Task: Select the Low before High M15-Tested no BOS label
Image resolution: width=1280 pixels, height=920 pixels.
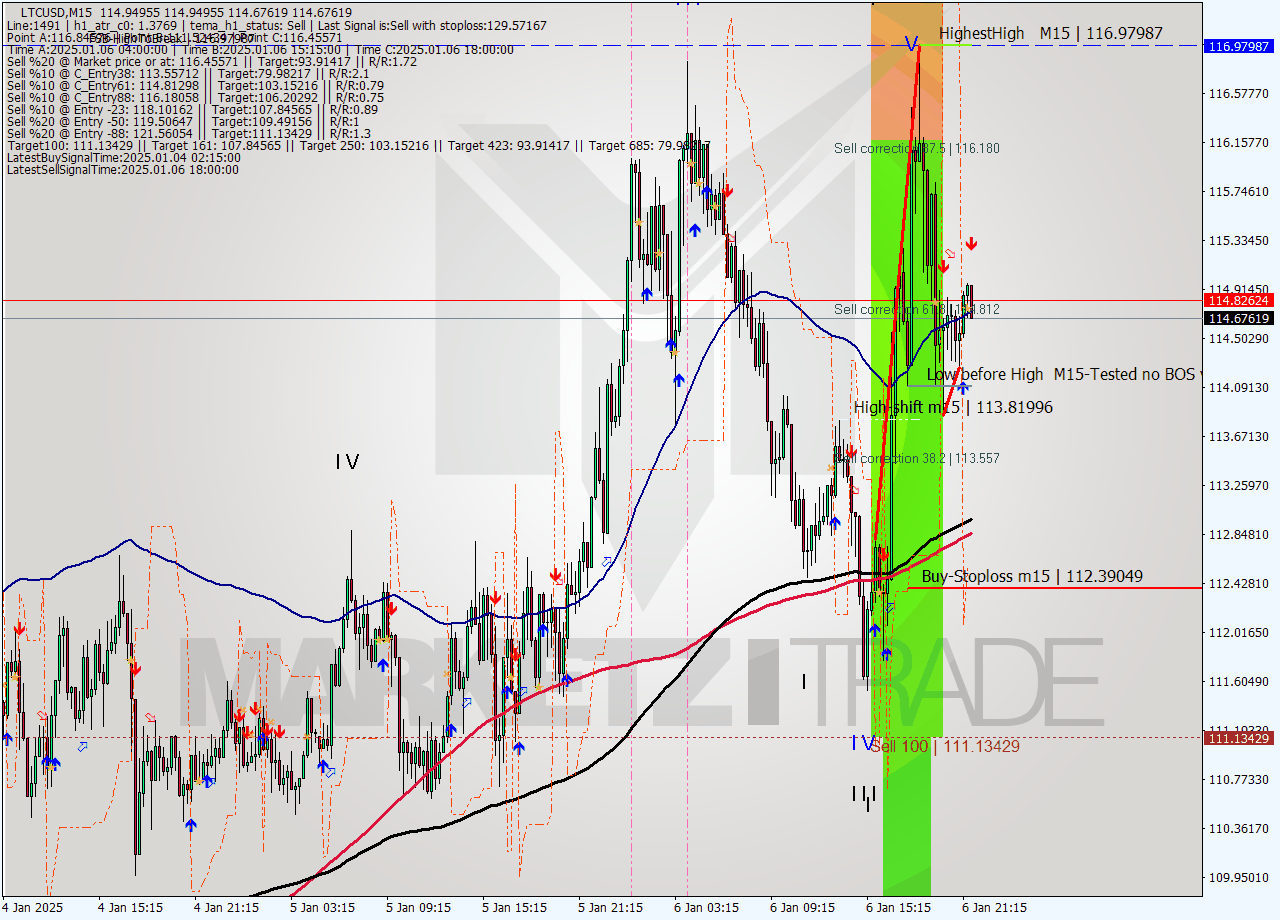Action: 1060,374
